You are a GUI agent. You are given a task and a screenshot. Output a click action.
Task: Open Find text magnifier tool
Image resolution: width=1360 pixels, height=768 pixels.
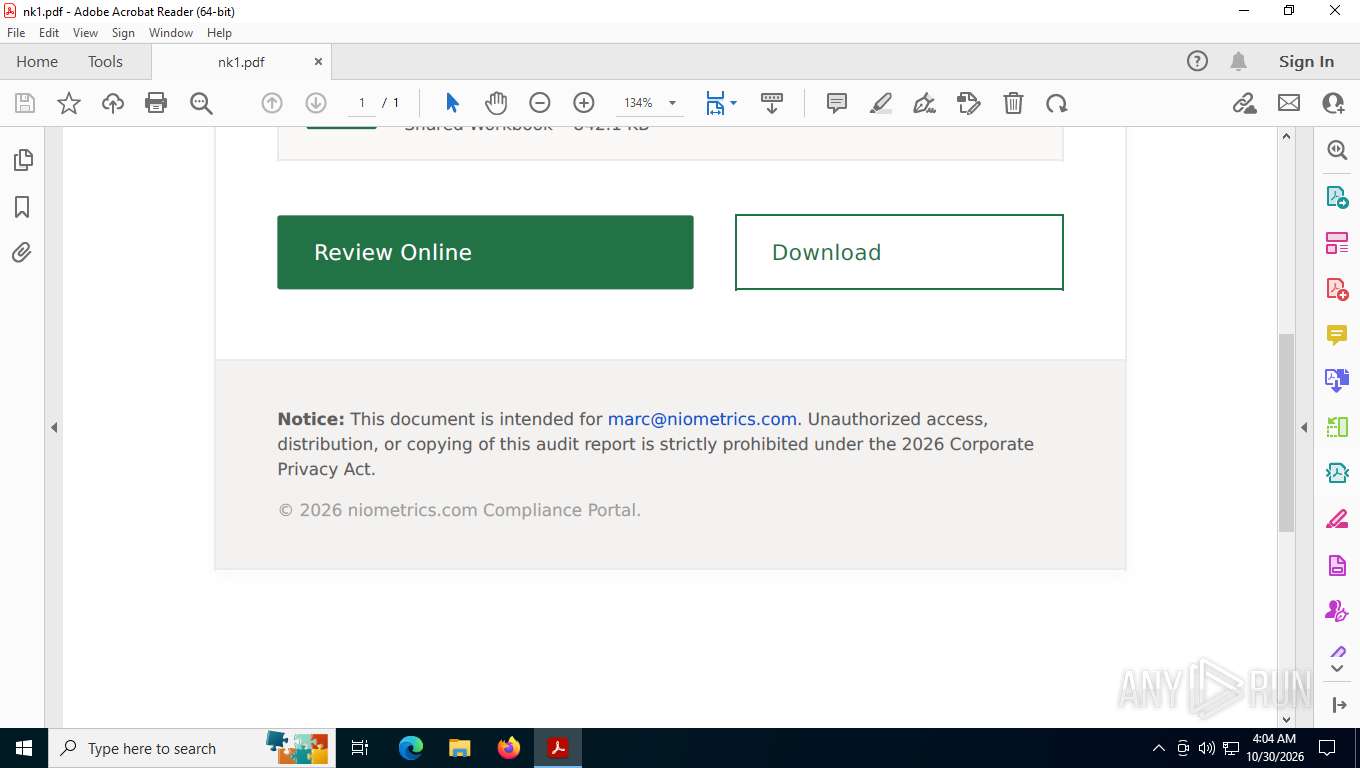201,103
